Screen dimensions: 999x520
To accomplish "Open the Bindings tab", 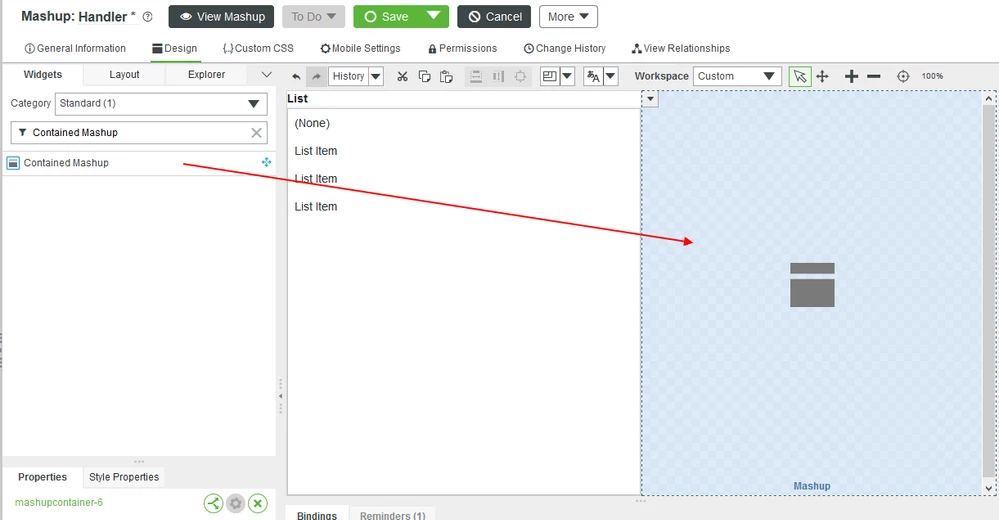I will pyautogui.click(x=317, y=515).
